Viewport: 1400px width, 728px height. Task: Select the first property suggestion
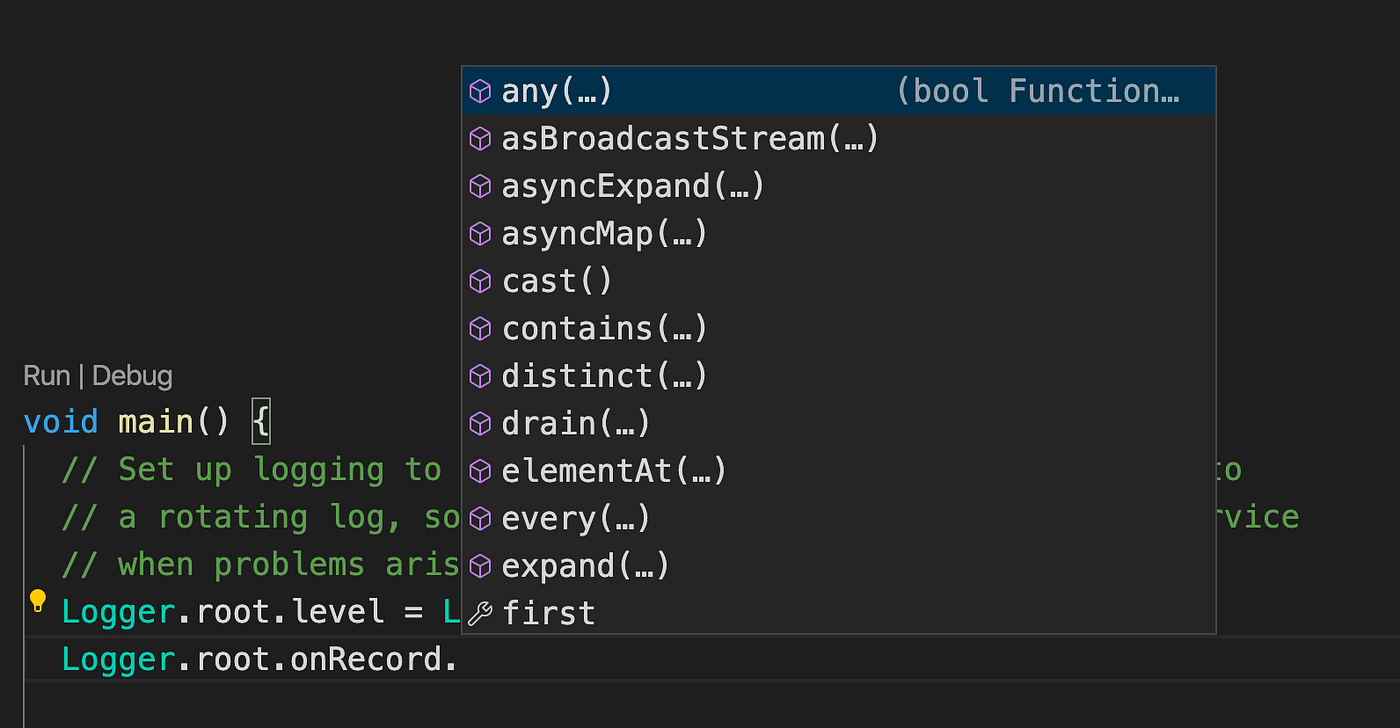(548, 613)
